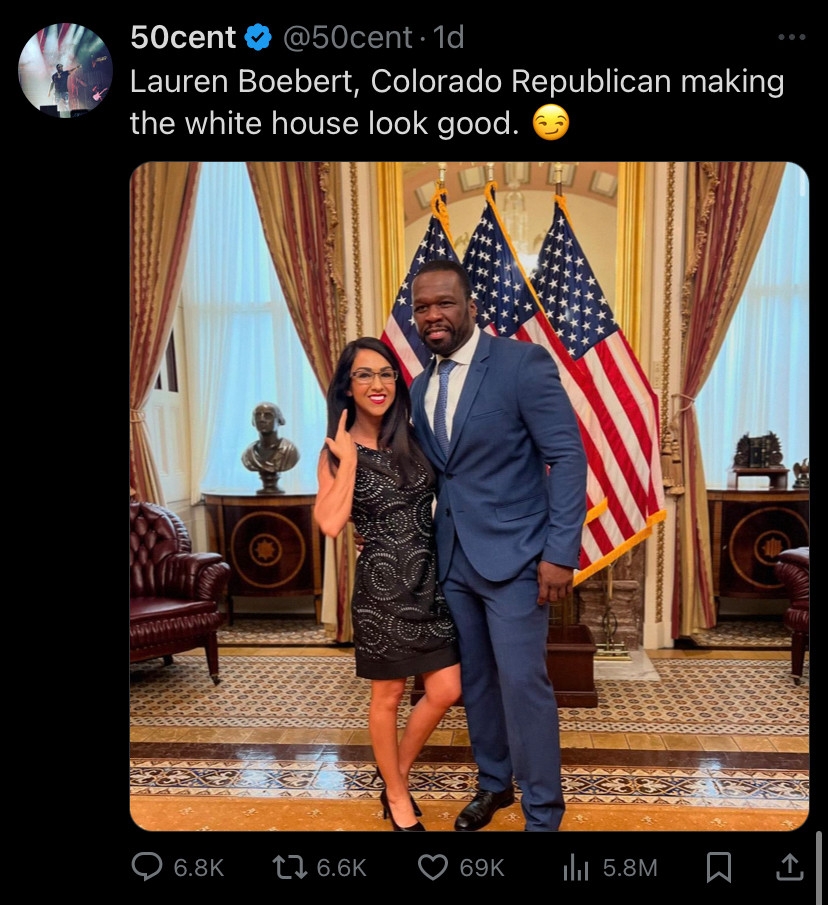The image size is (828, 905).
Task: Click the 69K likes count
Action: click(482, 867)
